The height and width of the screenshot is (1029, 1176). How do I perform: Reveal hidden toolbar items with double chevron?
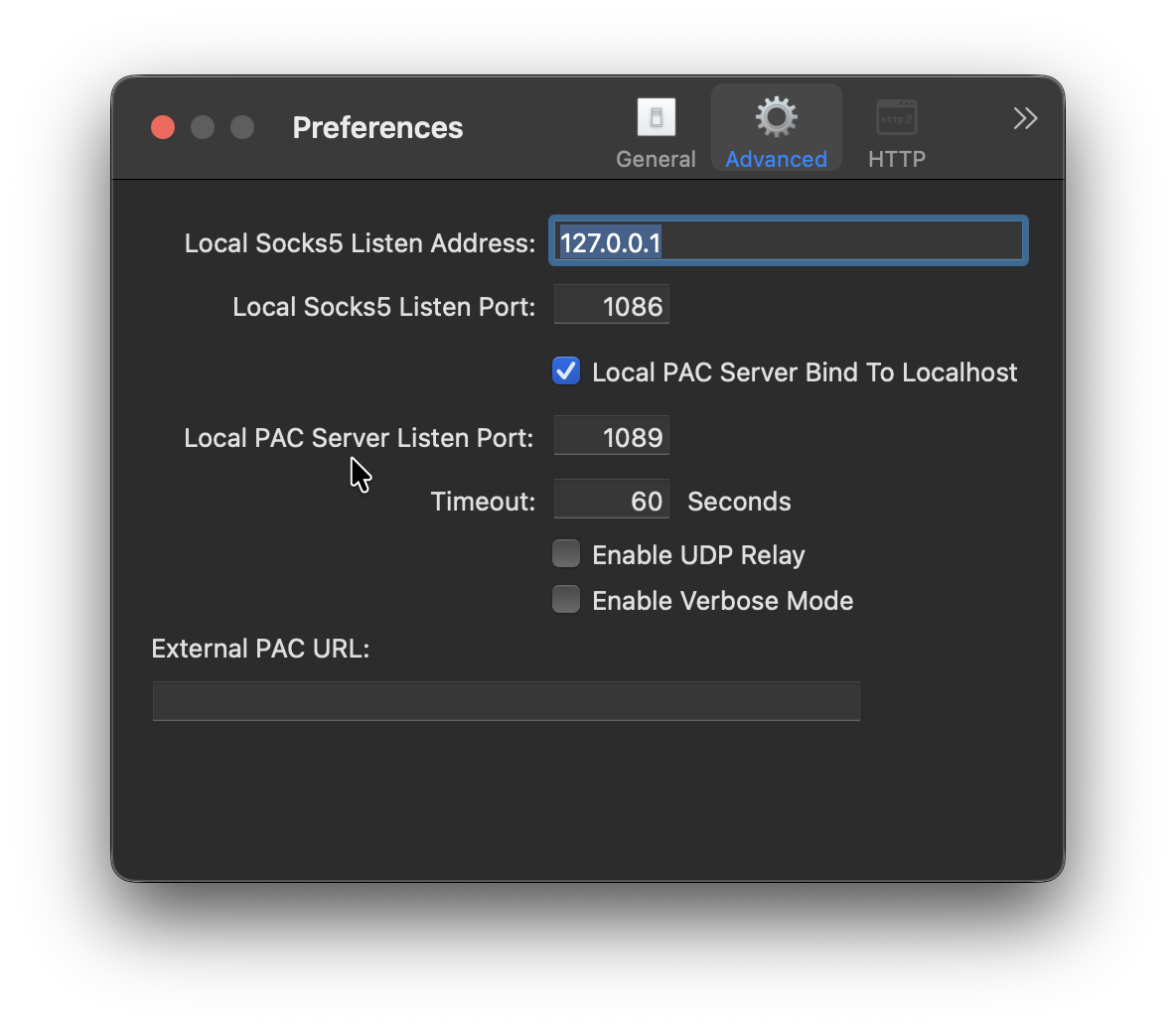(x=1025, y=117)
